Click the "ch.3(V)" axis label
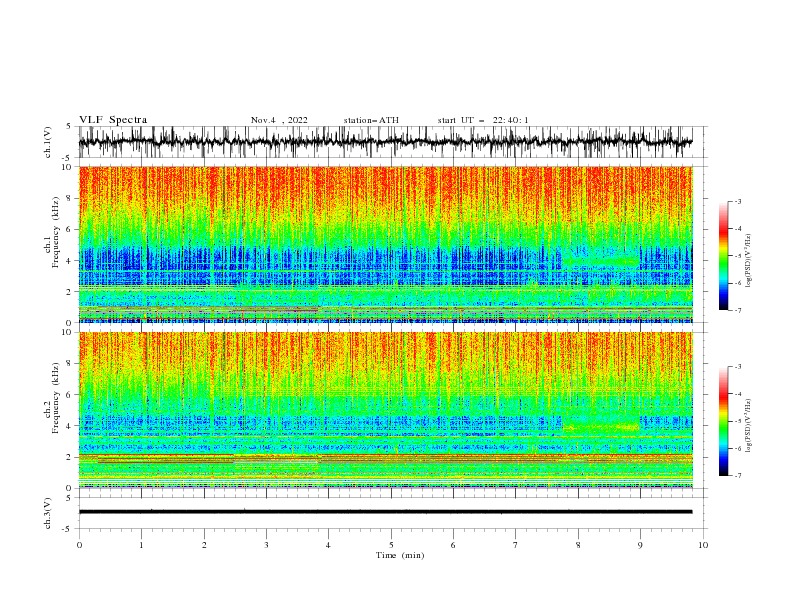792x612 pixels. 48,513
